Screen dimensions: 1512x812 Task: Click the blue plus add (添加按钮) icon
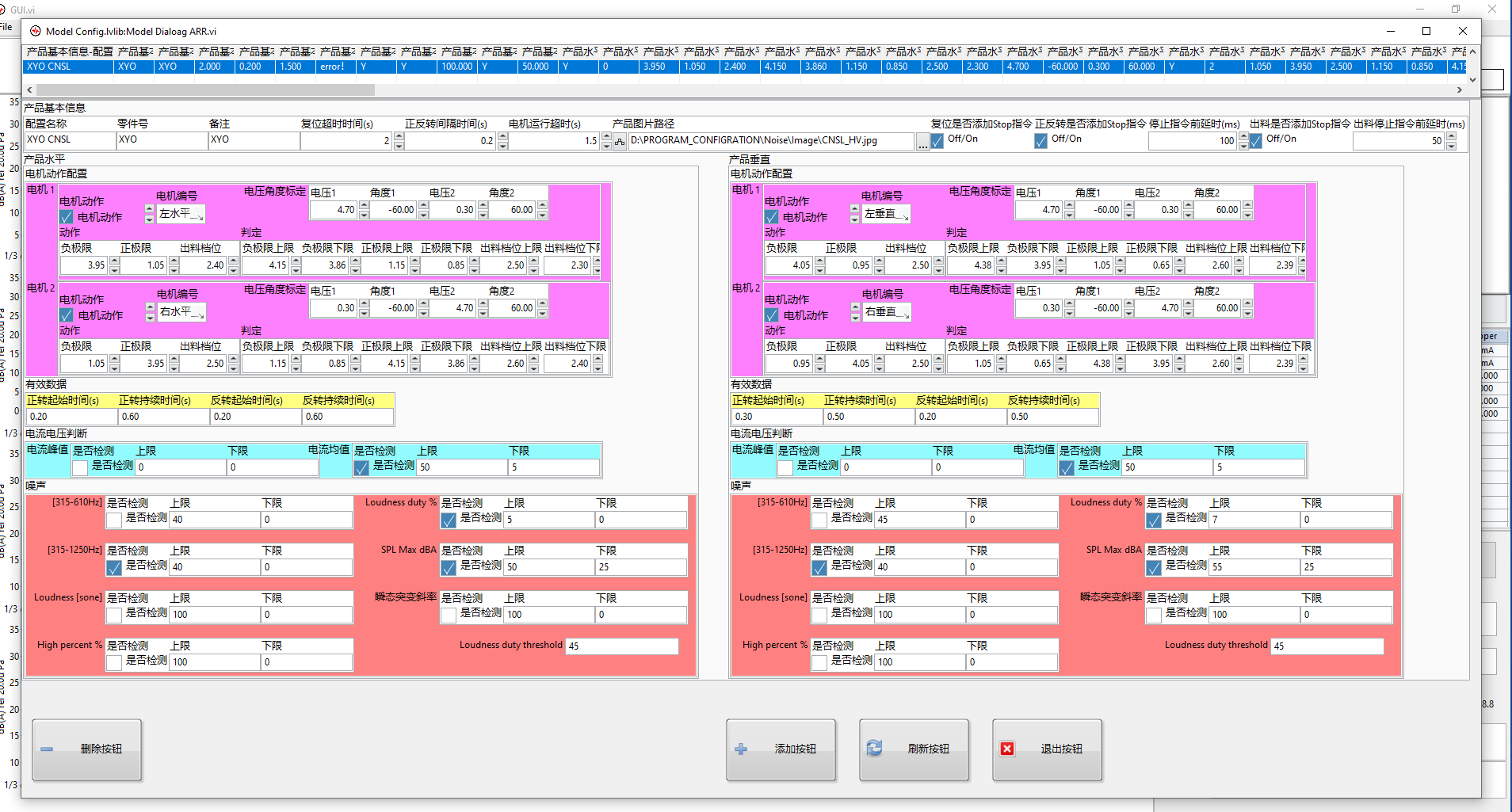click(741, 749)
